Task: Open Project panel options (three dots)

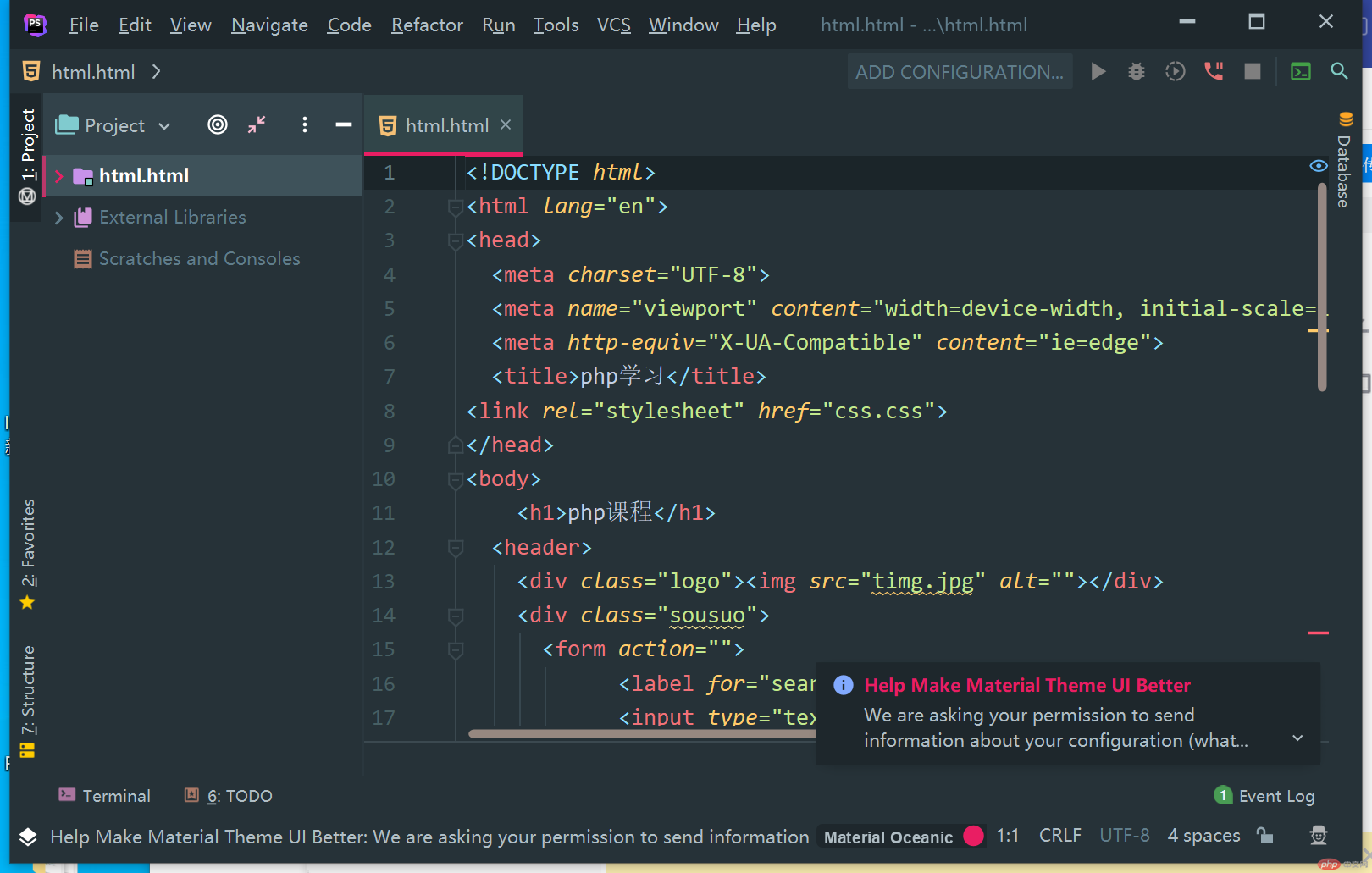Action: [305, 125]
